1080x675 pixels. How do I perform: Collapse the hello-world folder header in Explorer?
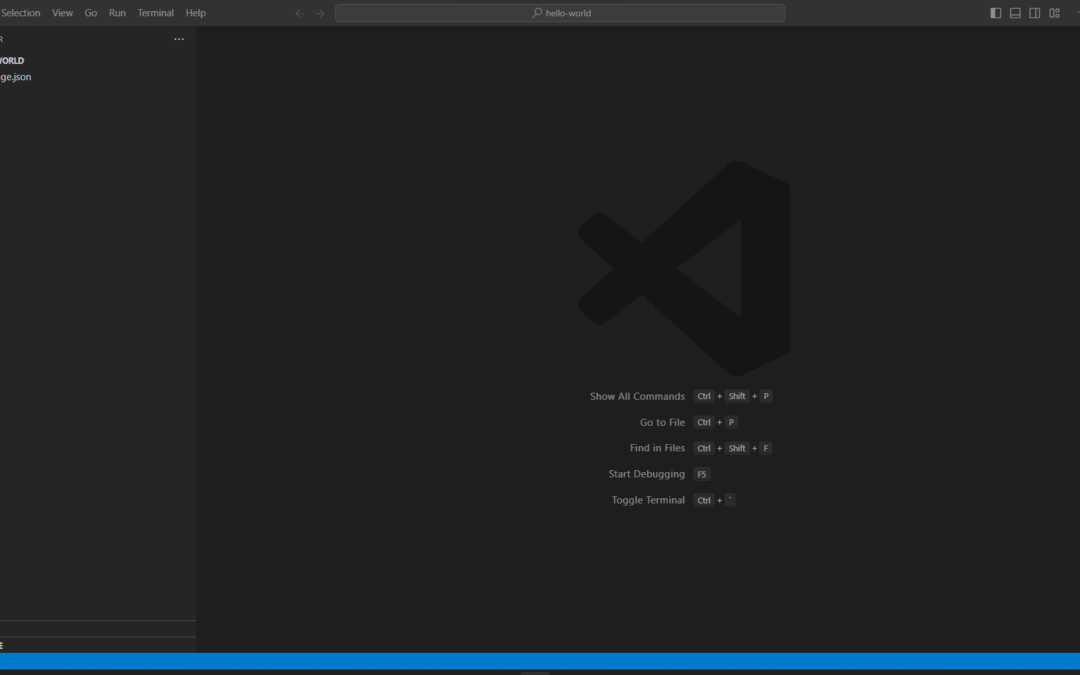pyautogui.click(x=12, y=60)
